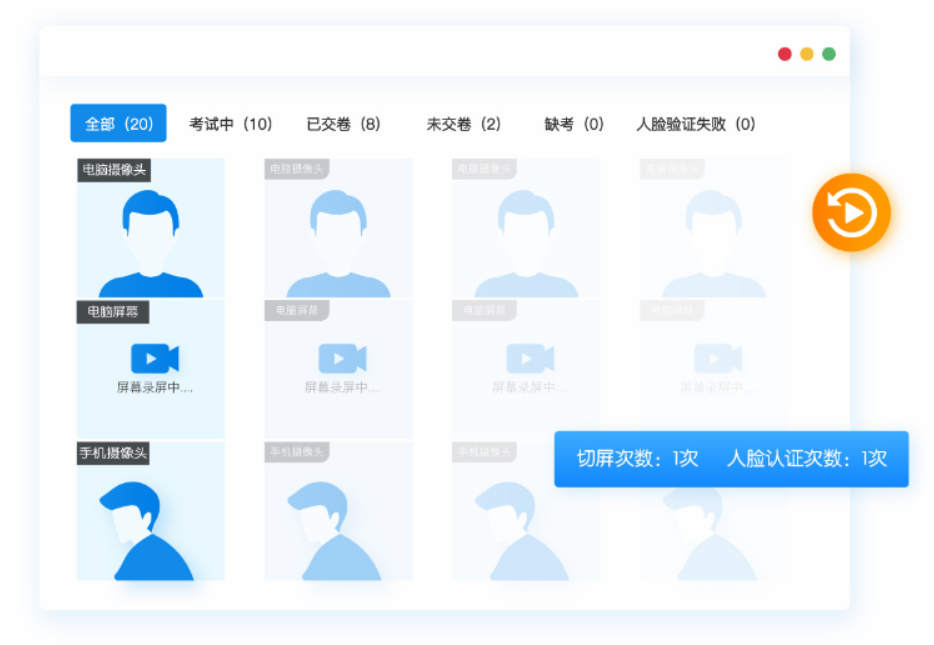Click the dark 手机摄像头 label on first tile

(x=113, y=454)
